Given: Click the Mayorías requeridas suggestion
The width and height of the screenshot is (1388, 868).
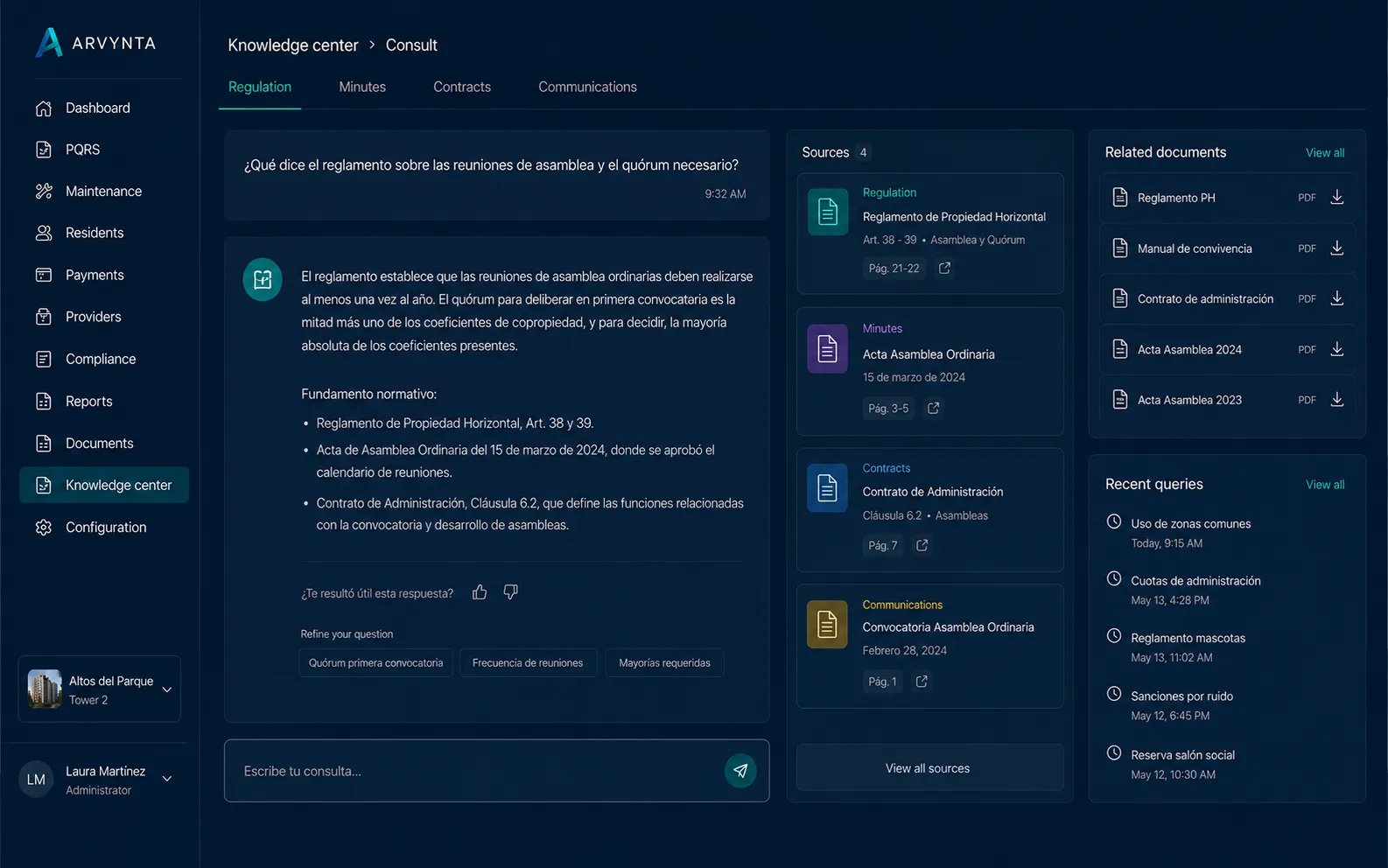Looking at the screenshot, I should [x=664, y=662].
